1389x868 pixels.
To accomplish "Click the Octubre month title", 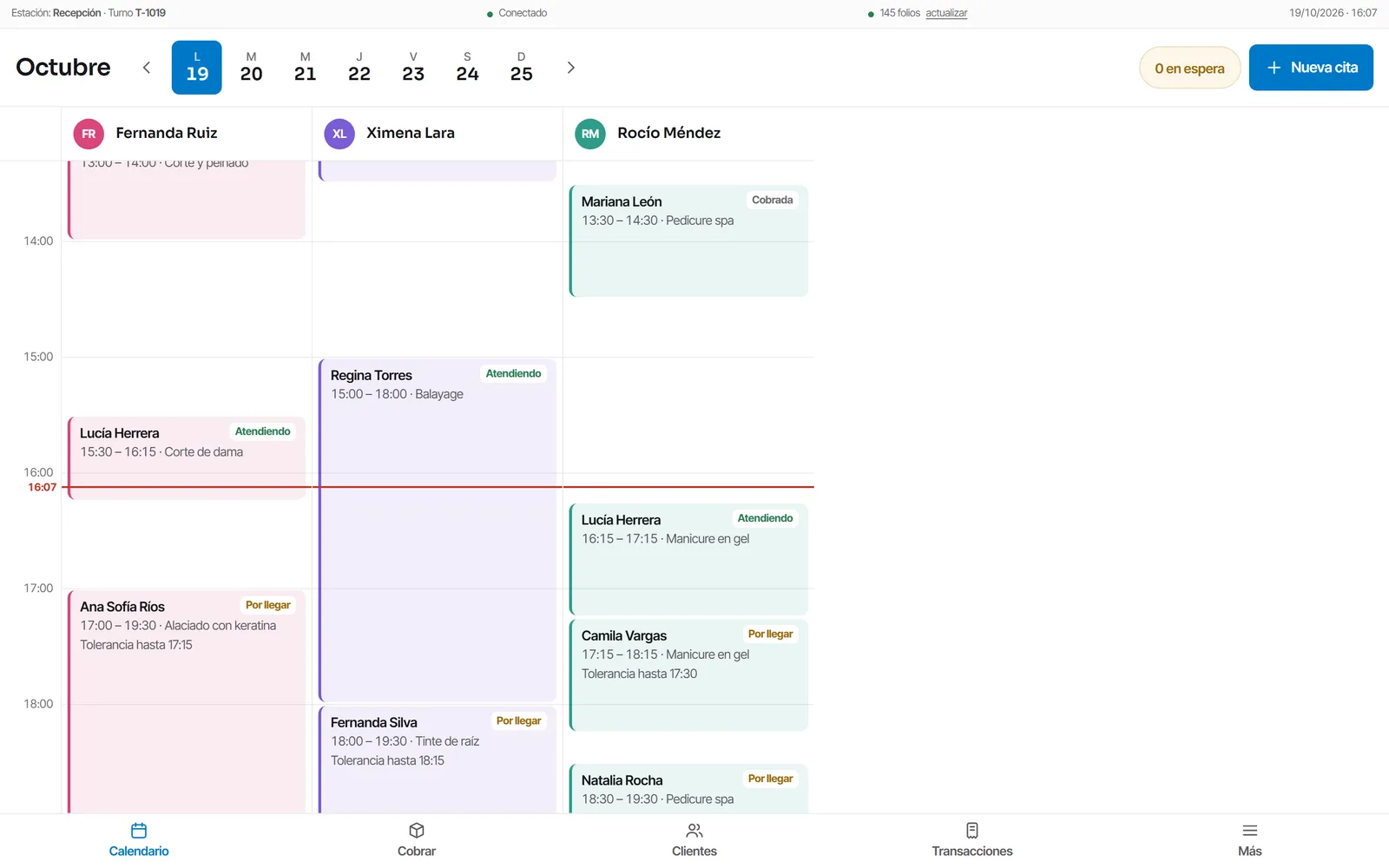I will [63, 68].
